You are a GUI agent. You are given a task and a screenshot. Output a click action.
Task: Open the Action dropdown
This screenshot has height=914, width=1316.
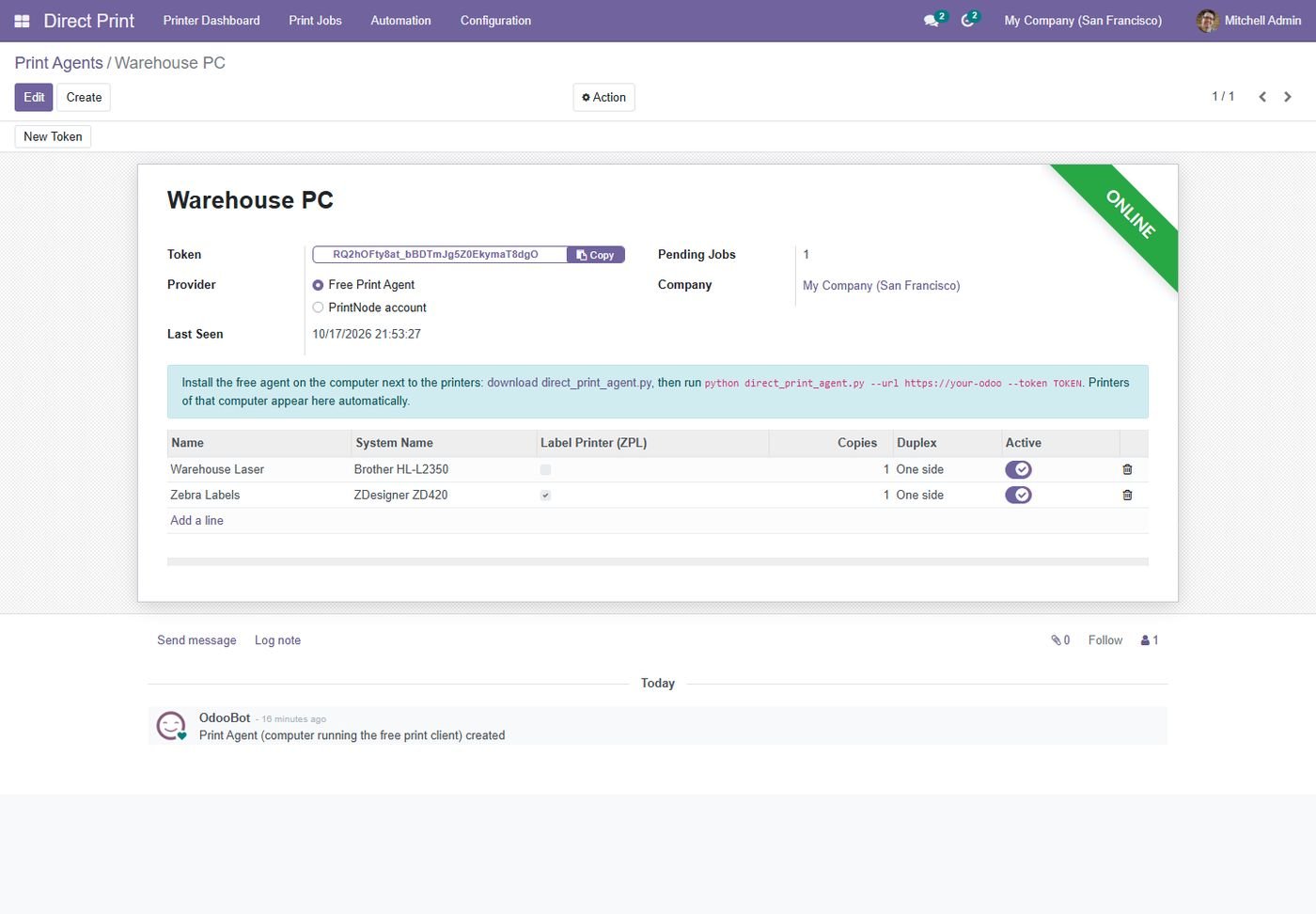click(603, 98)
